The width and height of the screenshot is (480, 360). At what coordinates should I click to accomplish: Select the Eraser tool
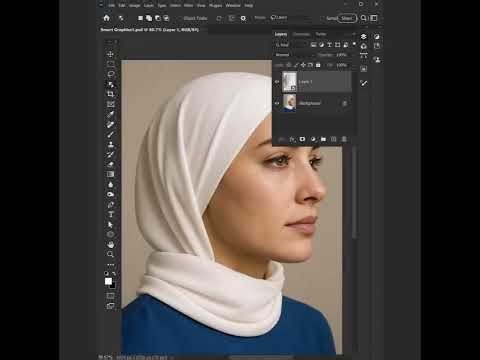[x=111, y=164]
